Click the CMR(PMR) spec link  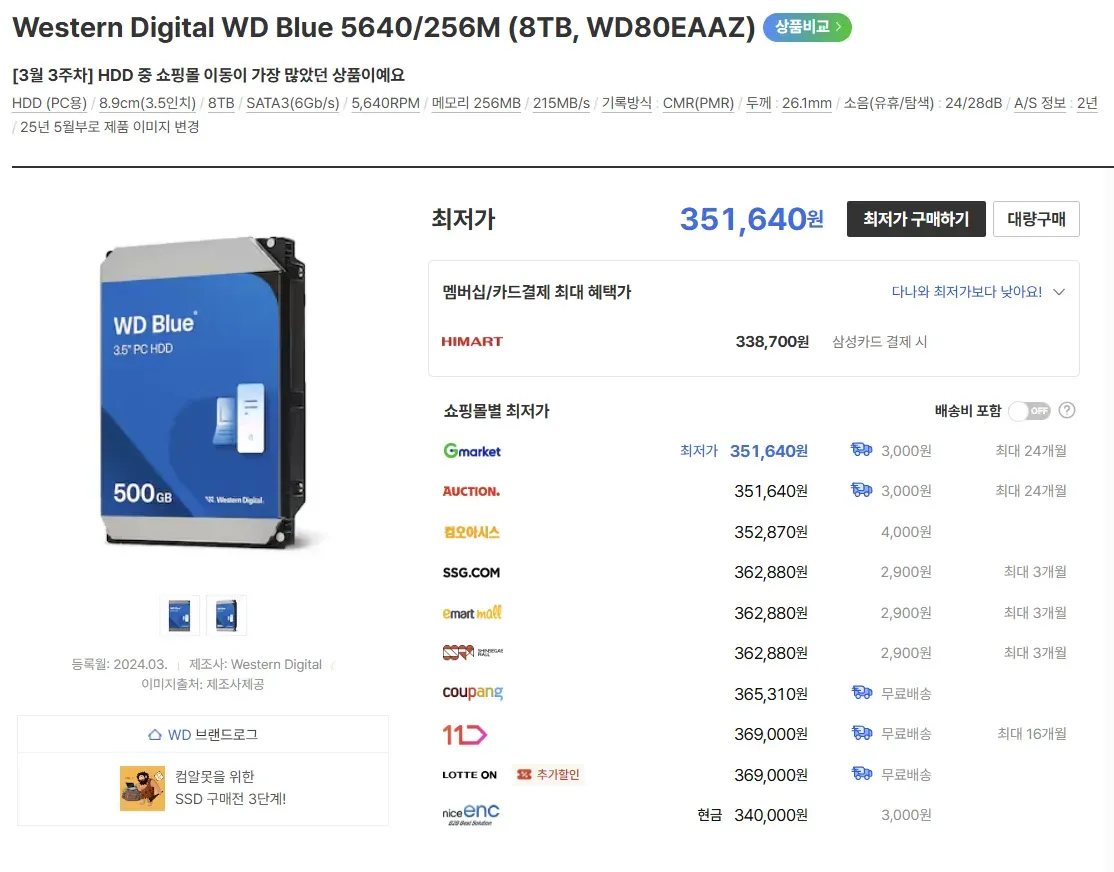coord(698,103)
